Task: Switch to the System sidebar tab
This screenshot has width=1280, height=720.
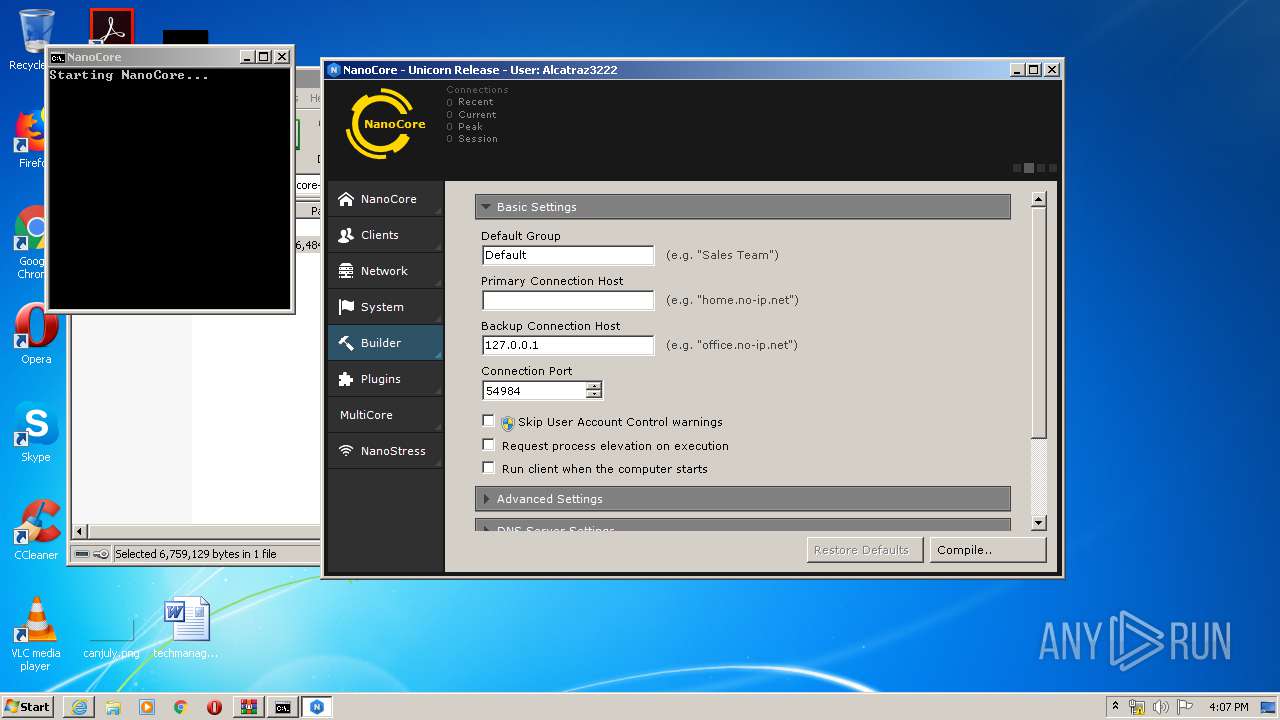Action: pos(385,307)
